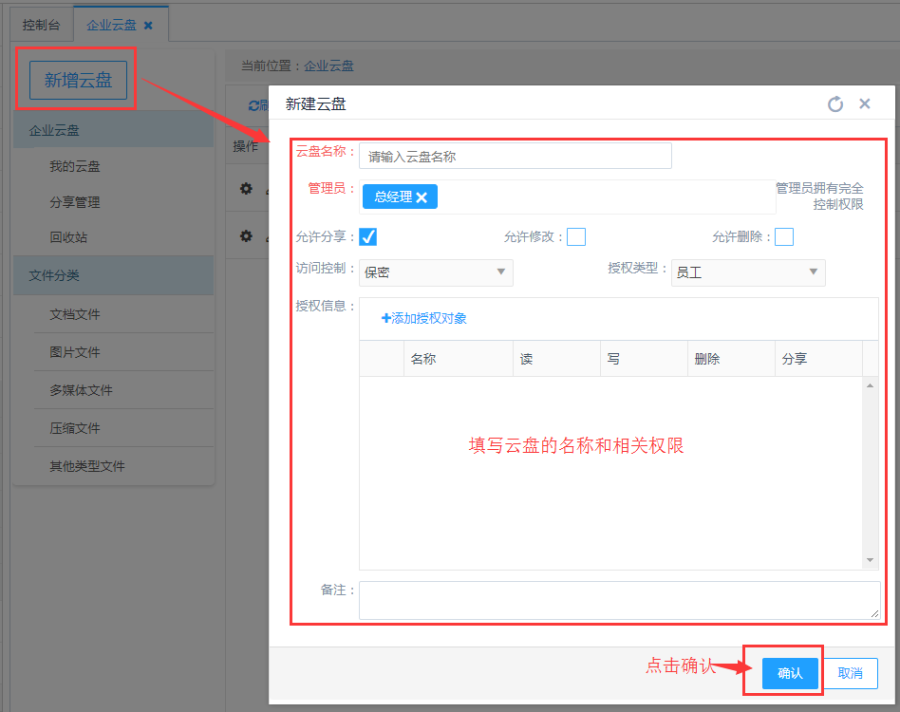900x712 pixels.
Task: Open 回收站 in the sidebar
Action: (68, 238)
